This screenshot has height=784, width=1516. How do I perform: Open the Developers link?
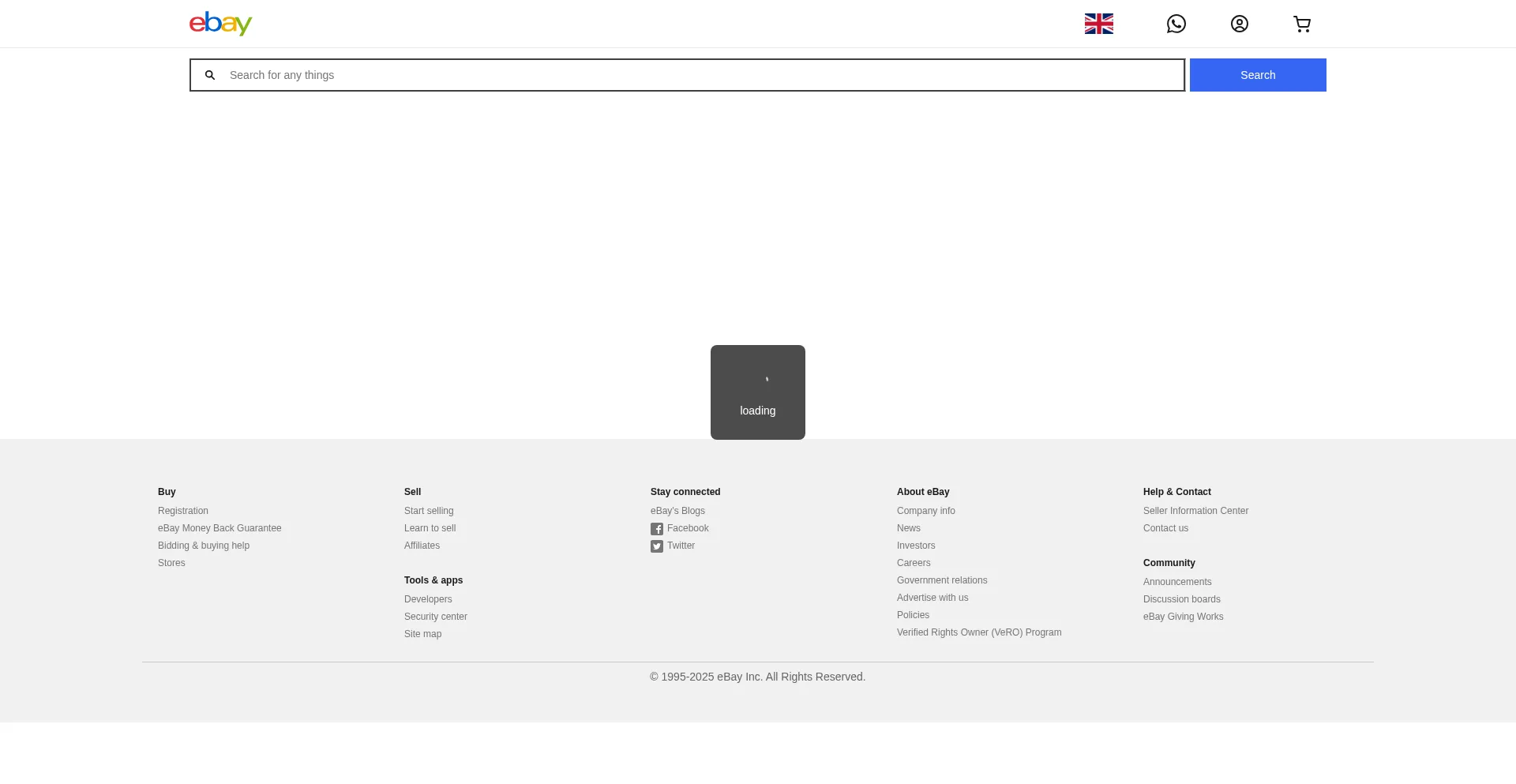click(x=428, y=599)
